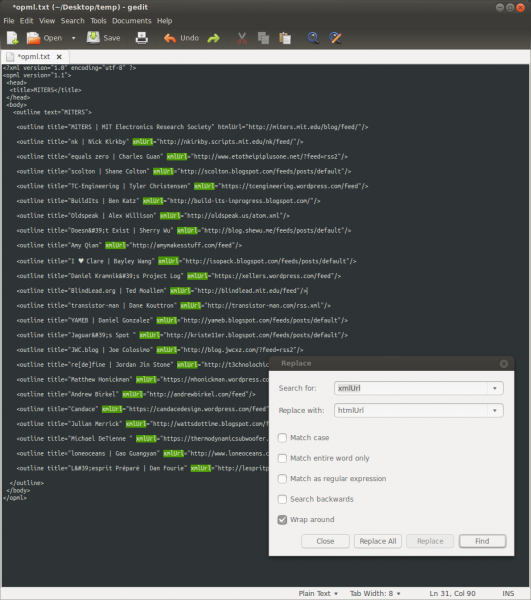Copy selection with copy icon
This screenshot has width=531, height=600.
coord(263,38)
